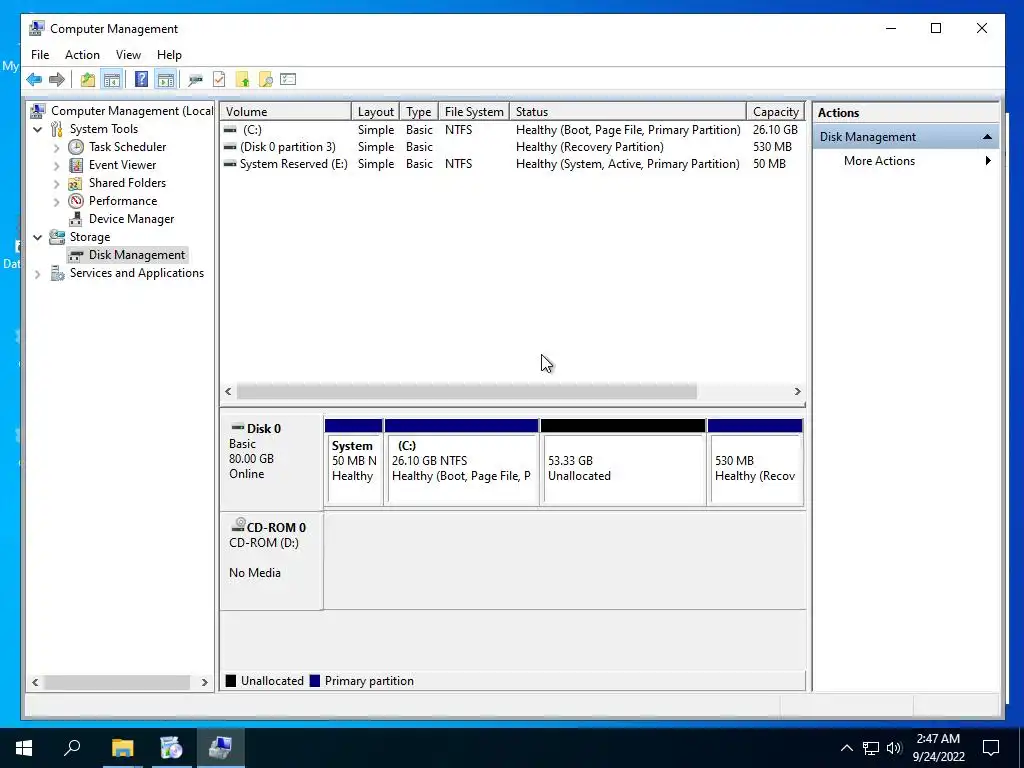The image size is (1024, 768).
Task: Click tree pane horizontal scrollbar right arrow
Action: (x=204, y=682)
